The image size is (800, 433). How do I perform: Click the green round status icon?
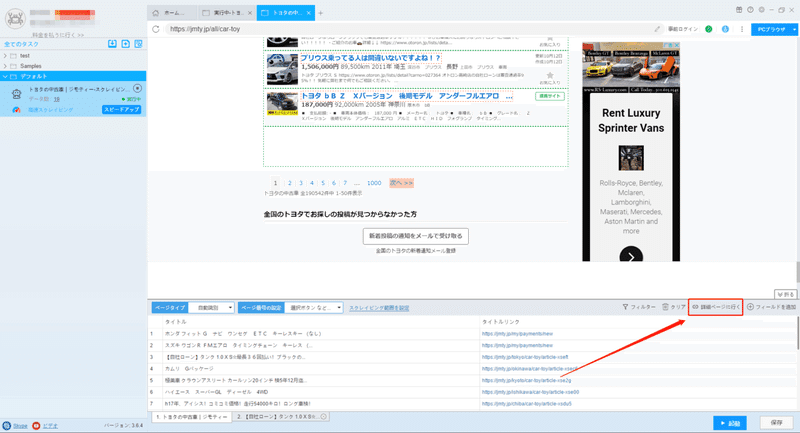point(709,29)
